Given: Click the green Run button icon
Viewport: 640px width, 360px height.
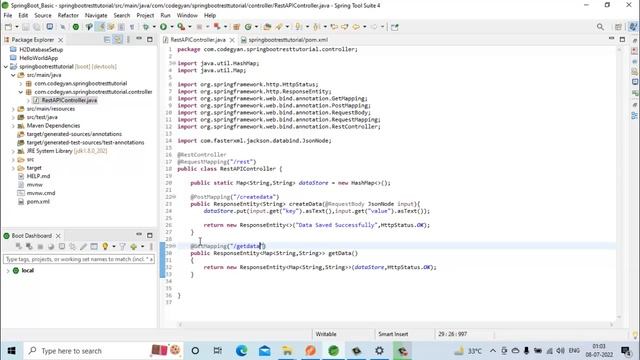Looking at the screenshot, I should pyautogui.click(x=163, y=27).
